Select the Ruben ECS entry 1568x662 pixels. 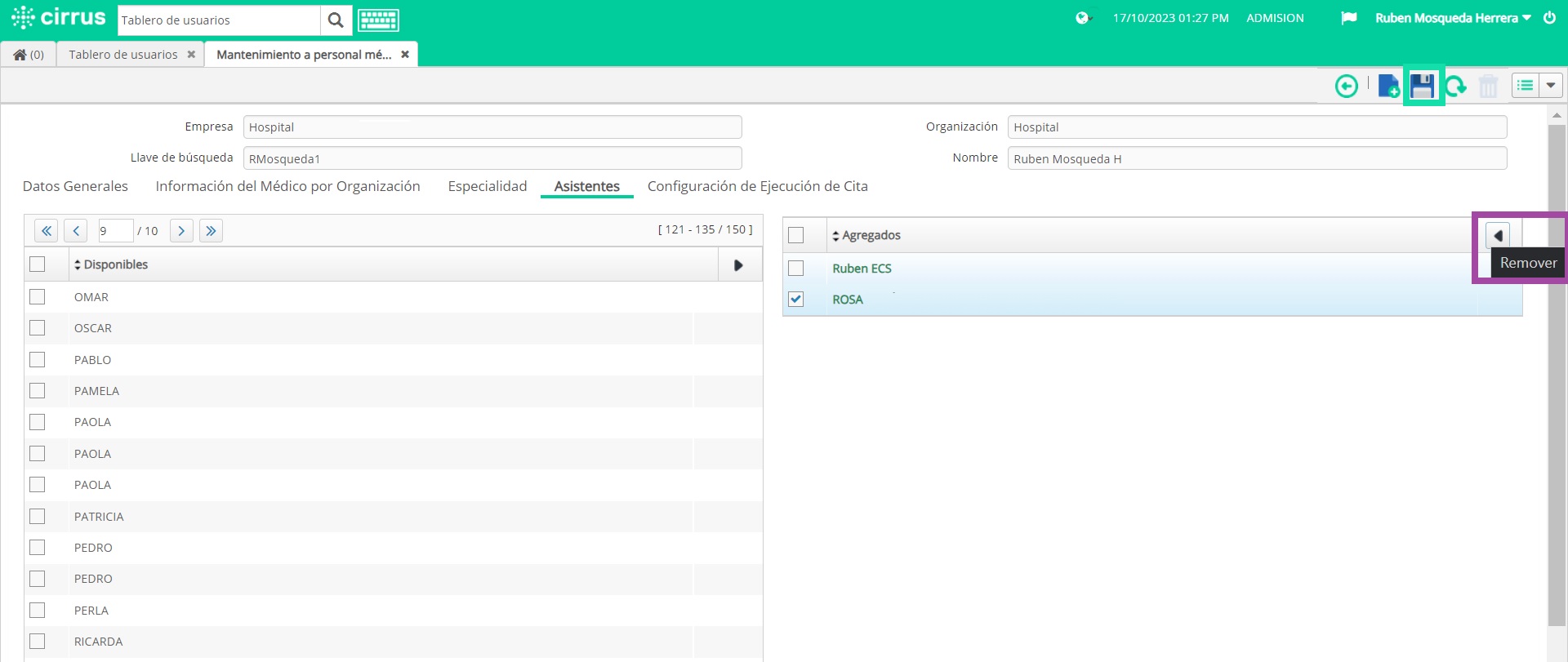[862, 269]
